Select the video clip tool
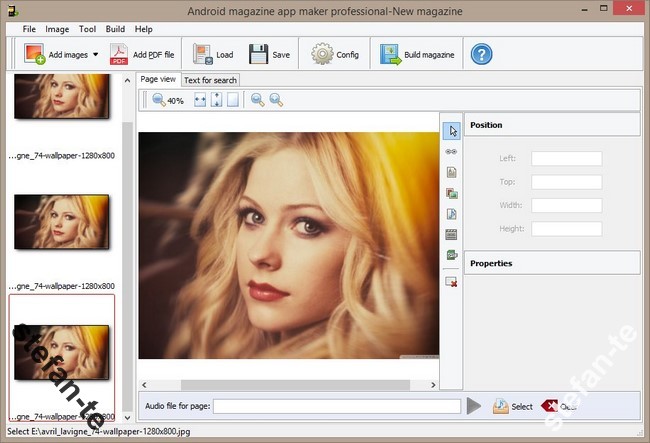 (452, 235)
